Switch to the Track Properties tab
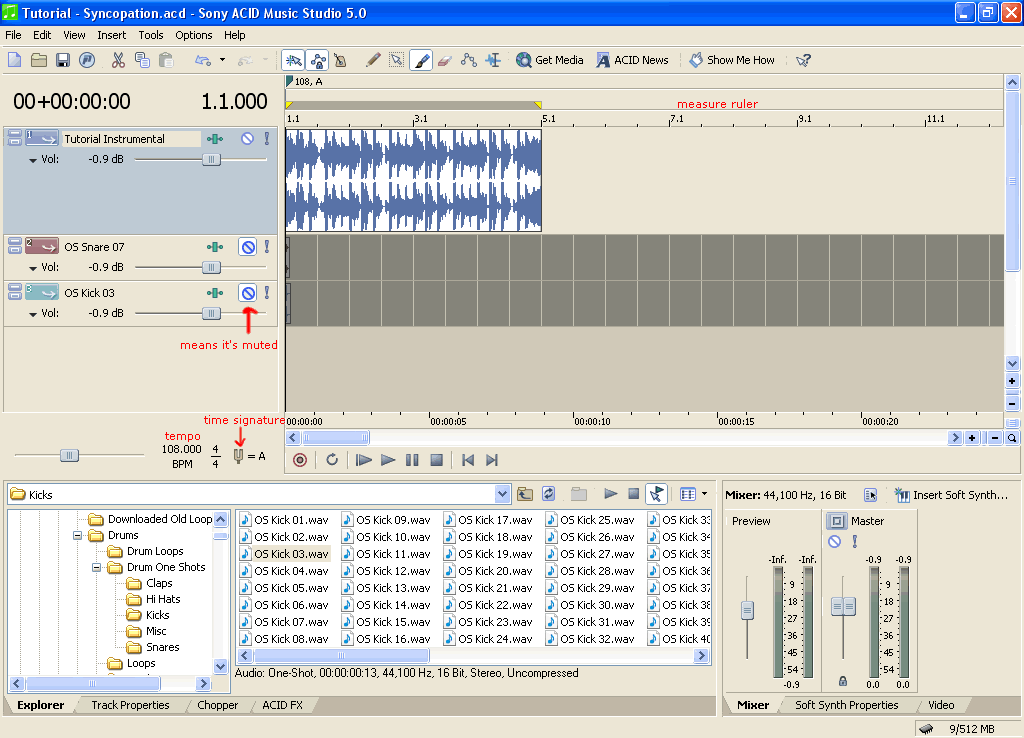The width and height of the screenshot is (1024, 738). [x=131, y=705]
